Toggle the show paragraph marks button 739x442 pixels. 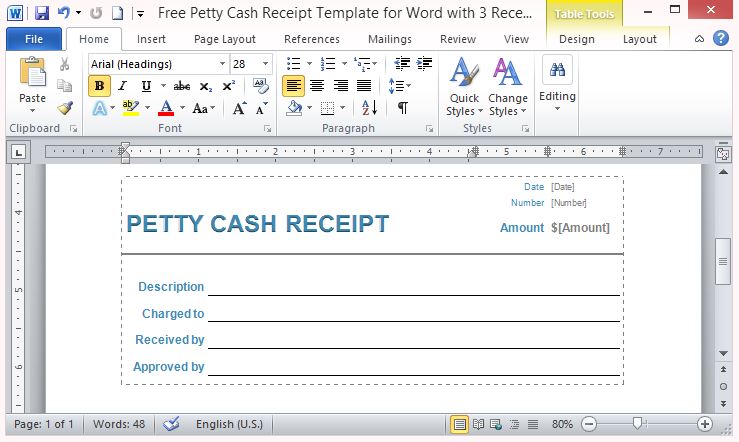point(402,108)
